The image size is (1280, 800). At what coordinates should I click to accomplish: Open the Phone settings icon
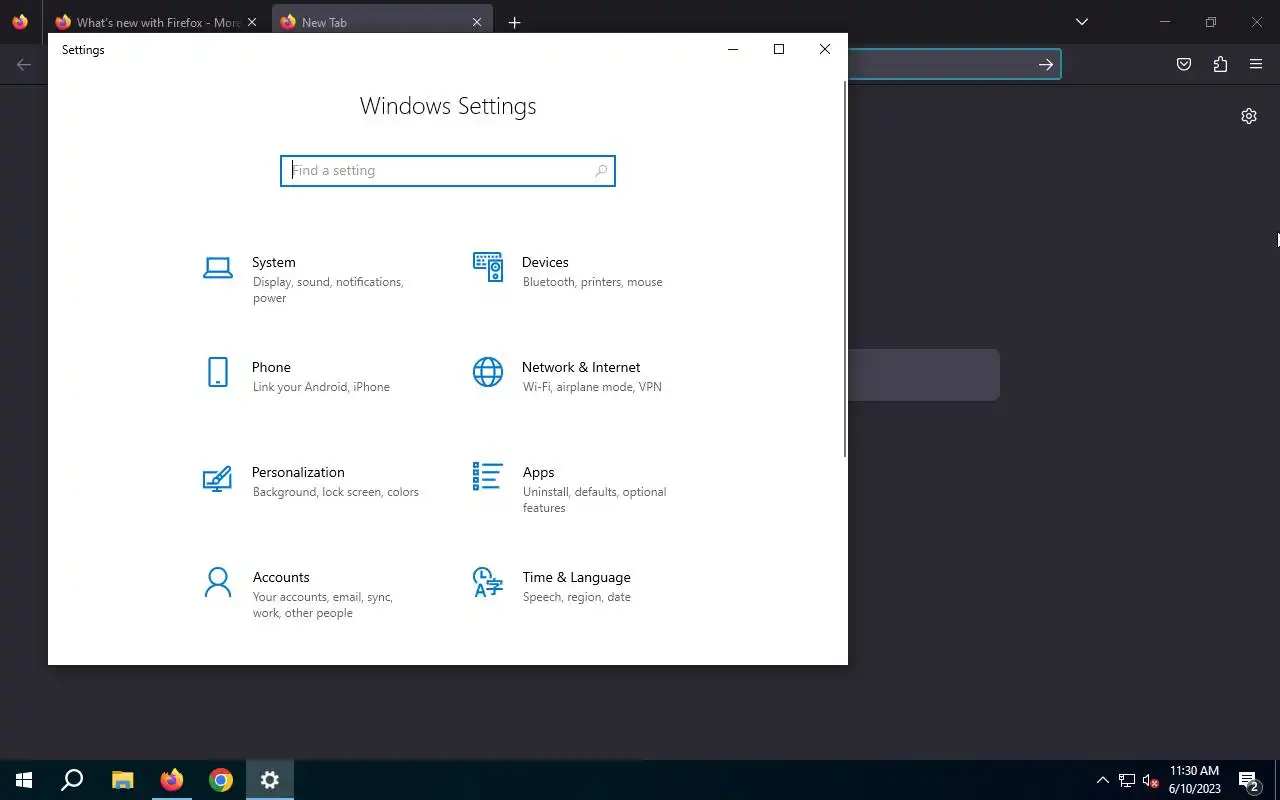tap(218, 372)
